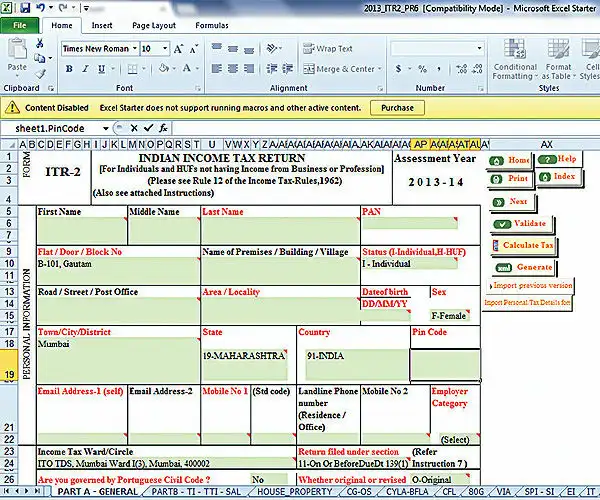The height and width of the screenshot is (500, 600).
Task: Click the PAN input field
Action: point(409,223)
